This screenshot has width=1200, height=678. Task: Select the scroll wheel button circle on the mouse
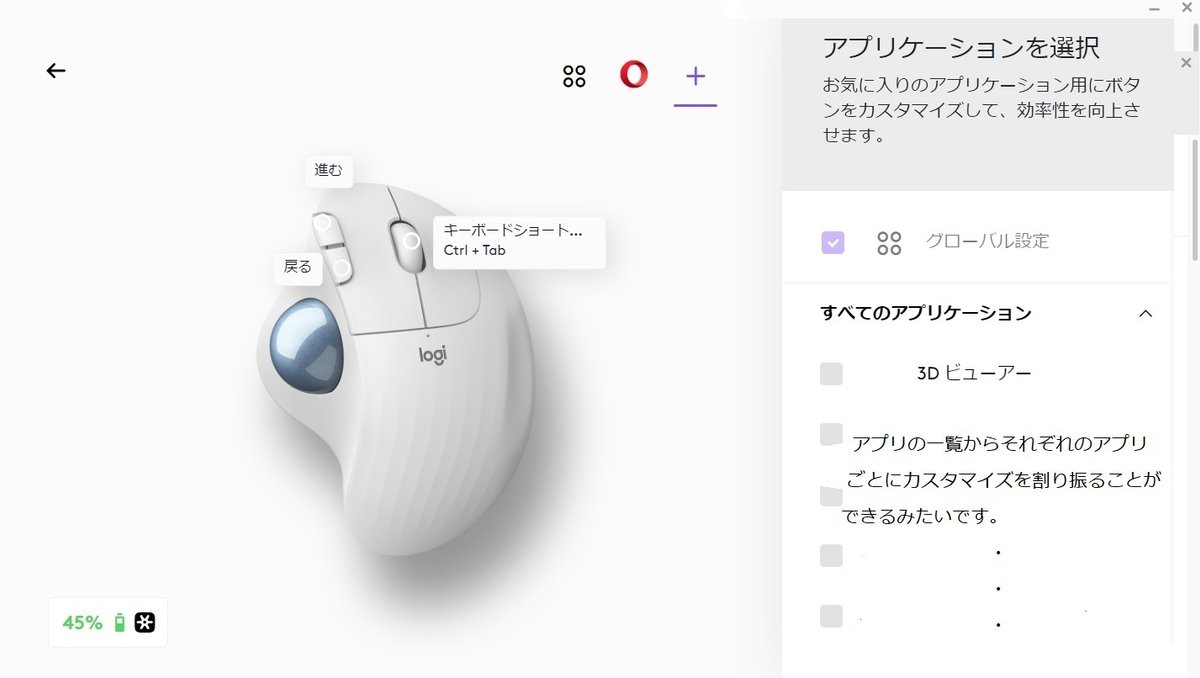click(411, 241)
